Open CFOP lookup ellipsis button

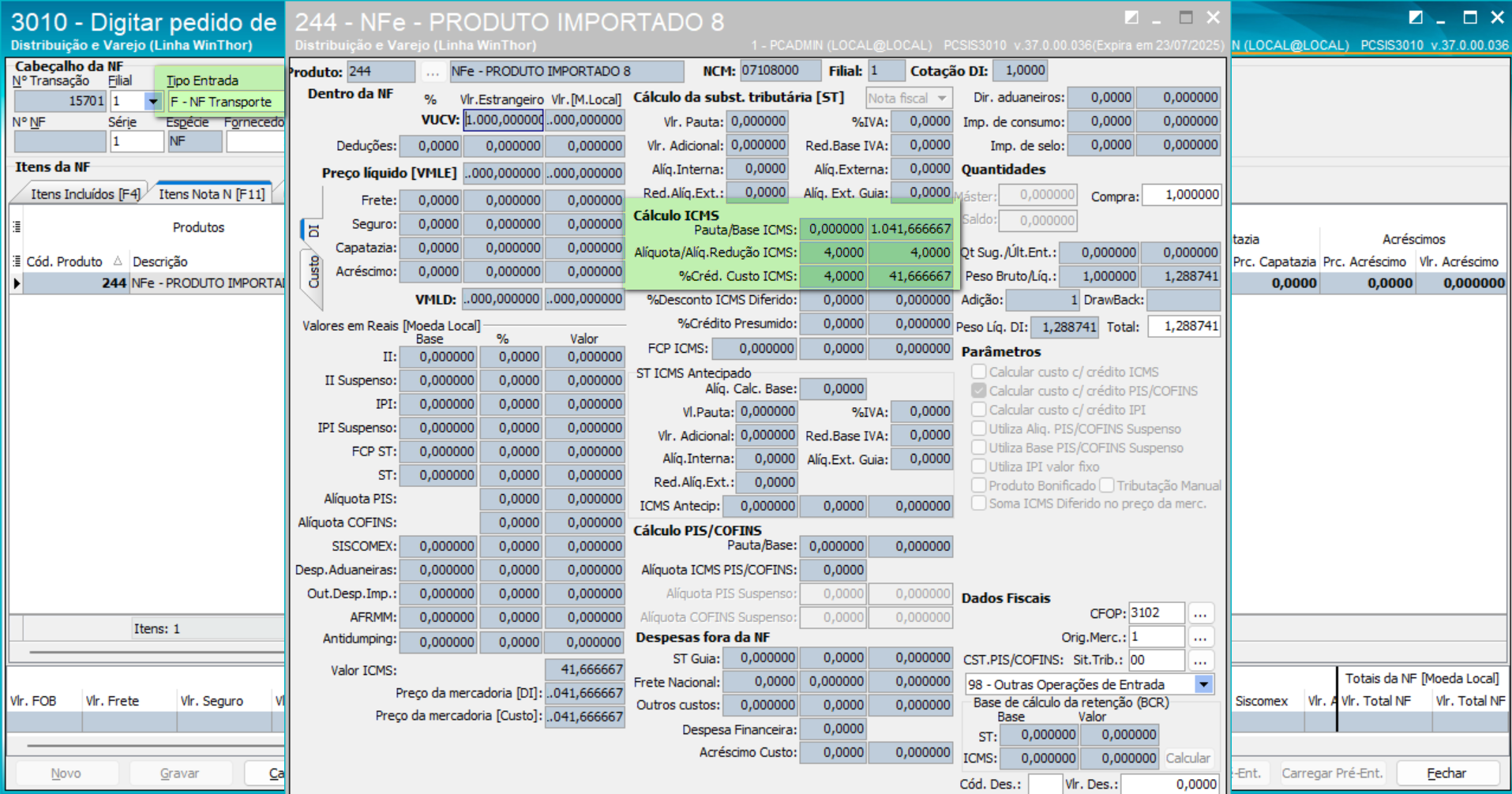(1200, 613)
